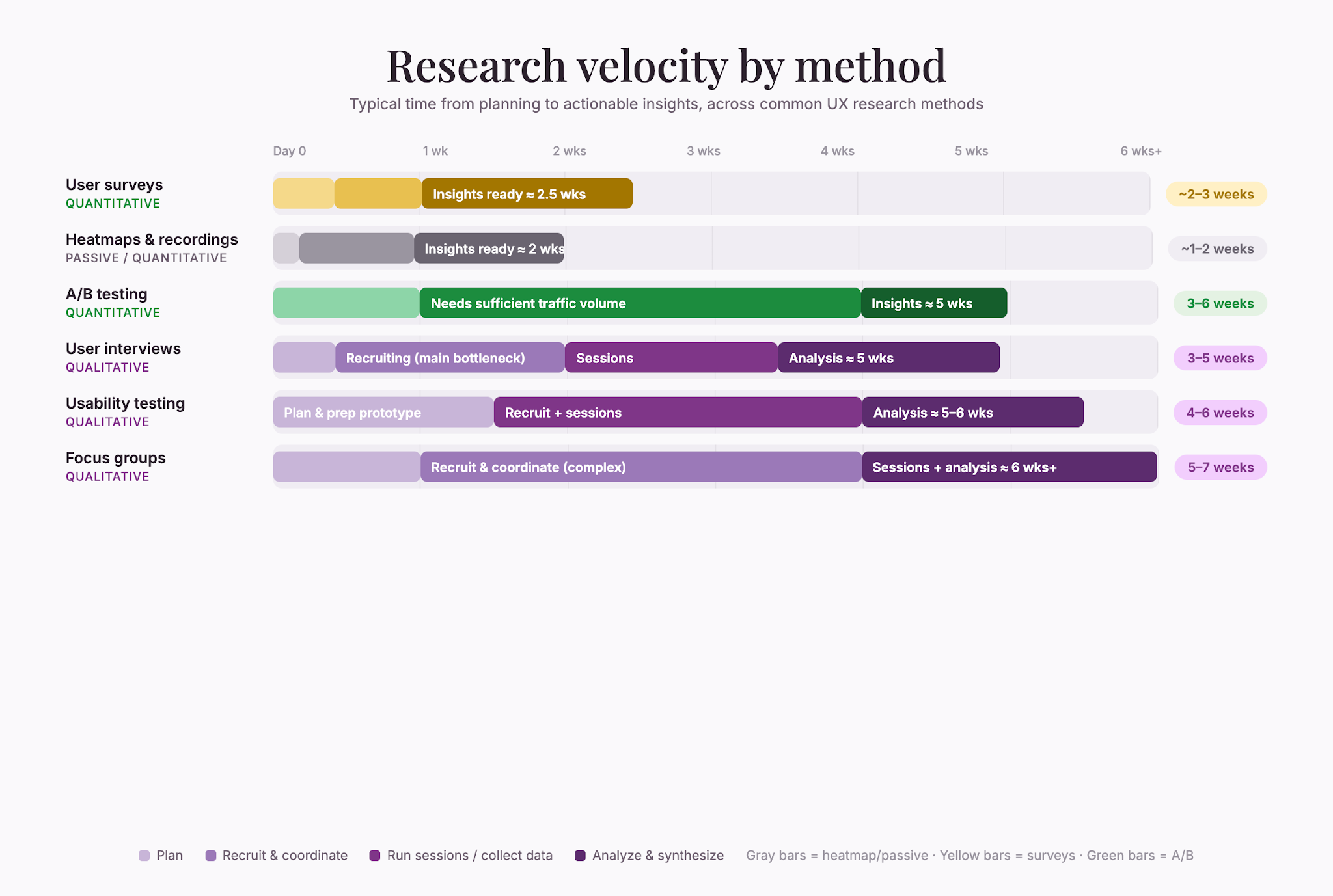Select the '6 wks+' axis label
The height and width of the screenshot is (896, 1333).
pyautogui.click(x=1141, y=151)
